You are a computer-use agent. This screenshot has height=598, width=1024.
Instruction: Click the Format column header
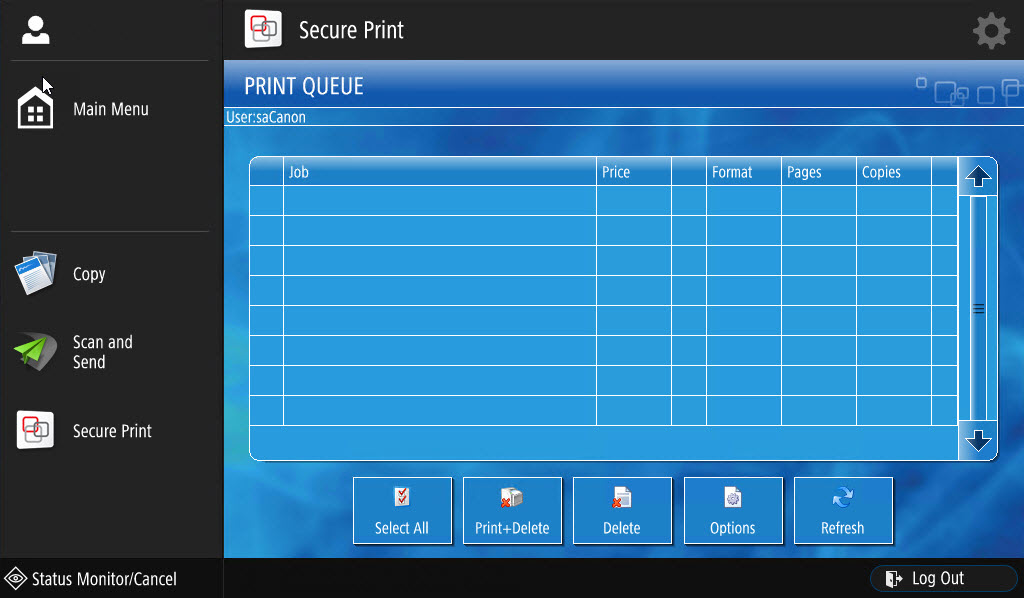pyautogui.click(x=744, y=172)
